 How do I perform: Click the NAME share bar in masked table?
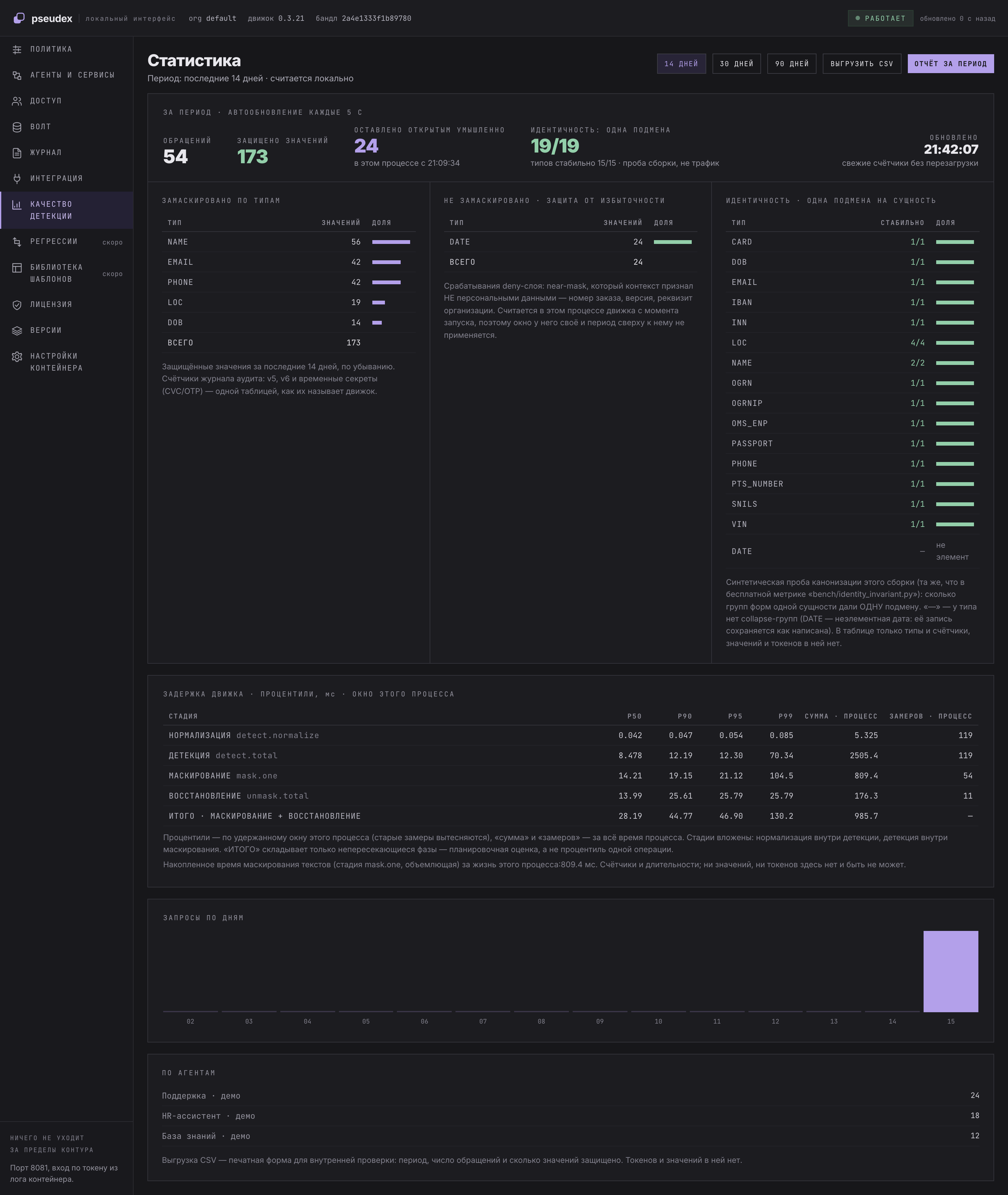391,242
